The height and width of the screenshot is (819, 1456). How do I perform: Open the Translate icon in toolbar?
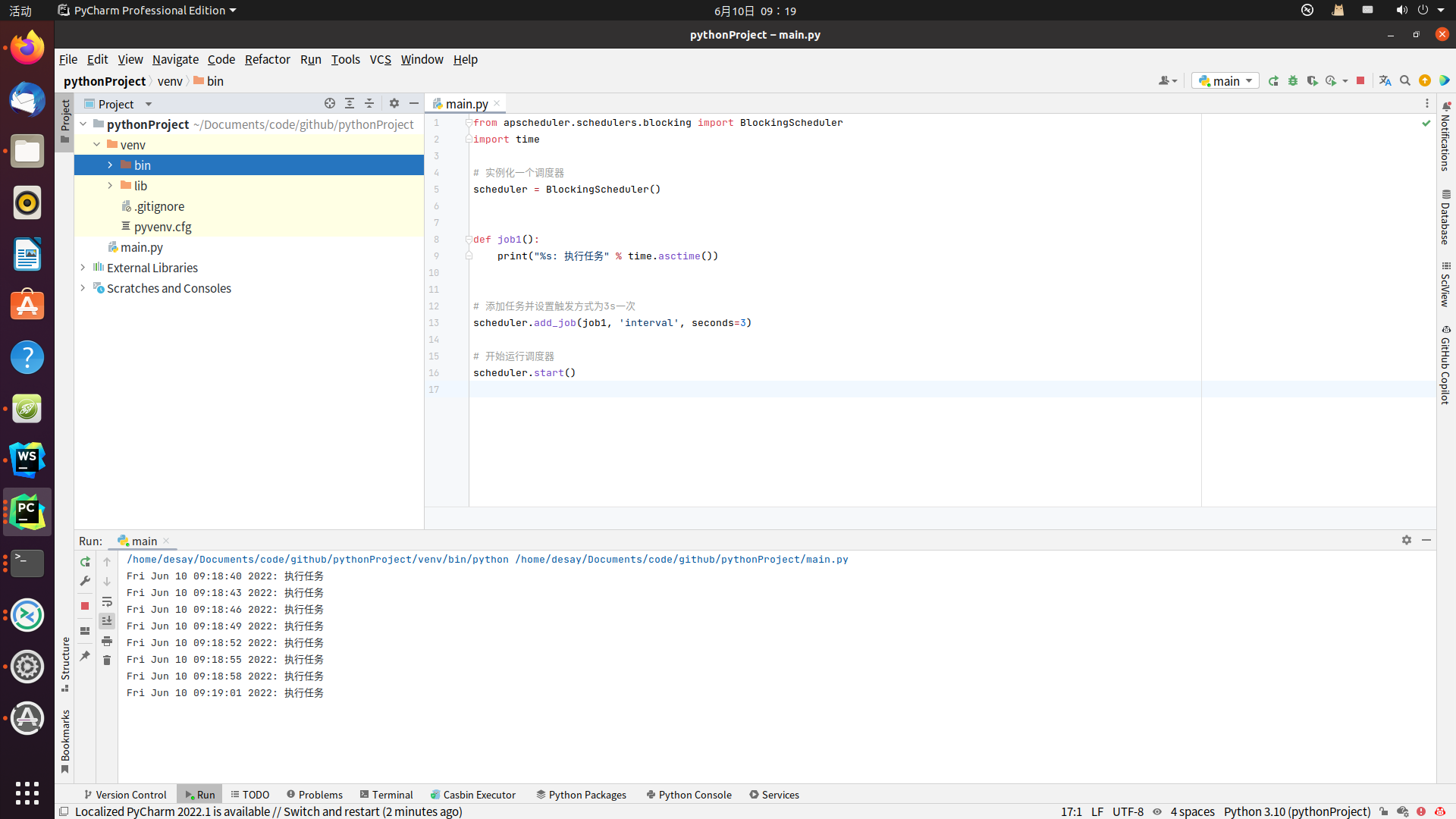click(1385, 81)
